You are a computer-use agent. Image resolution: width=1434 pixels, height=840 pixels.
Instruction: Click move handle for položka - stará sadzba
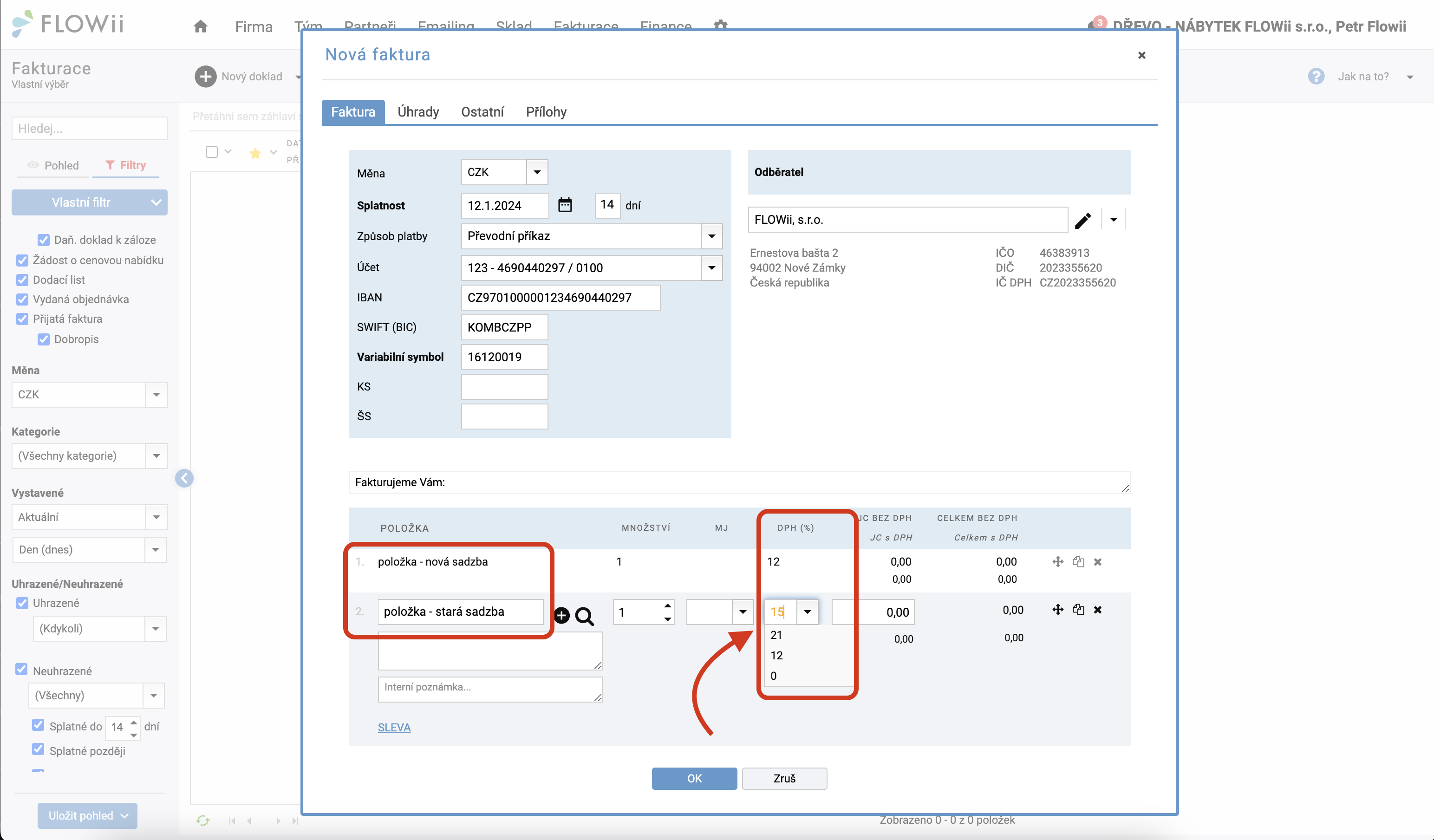pos(1058,610)
